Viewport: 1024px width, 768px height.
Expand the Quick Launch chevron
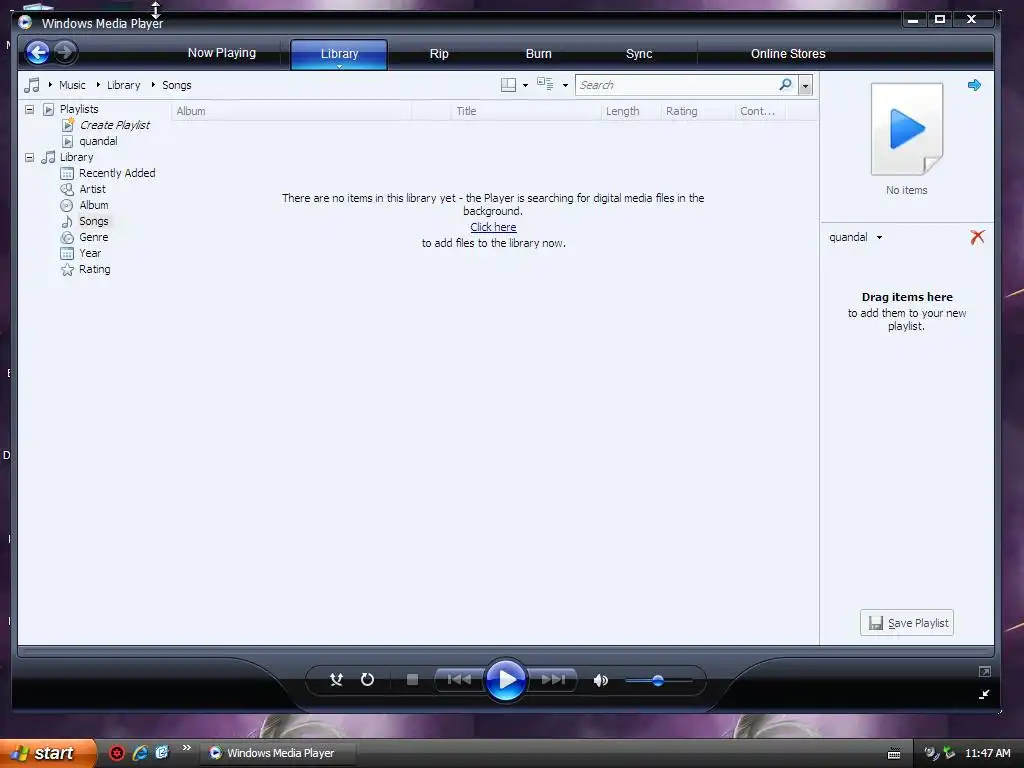186,748
